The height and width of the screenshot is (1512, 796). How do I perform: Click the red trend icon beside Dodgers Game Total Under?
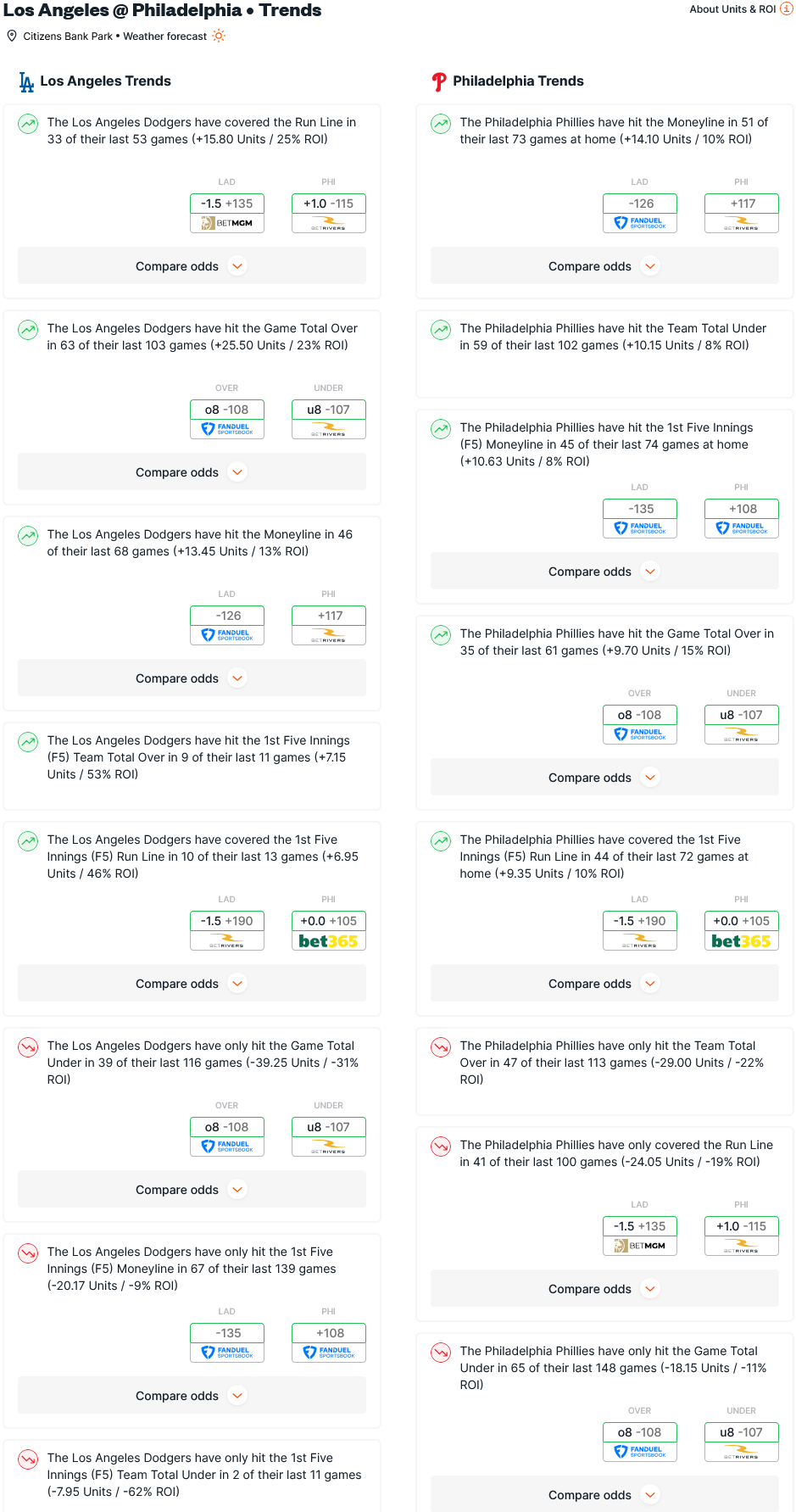[28, 1047]
